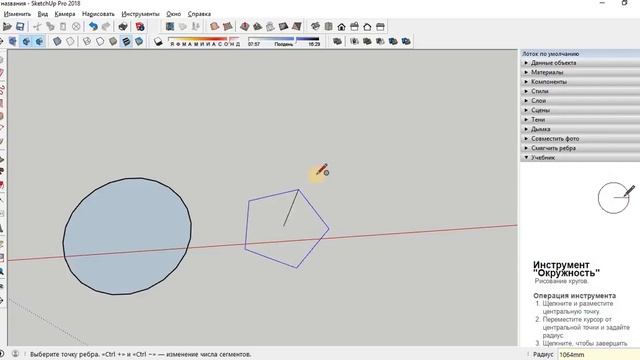Select the Trim solid tool
The image size is (640, 360).
393,41
